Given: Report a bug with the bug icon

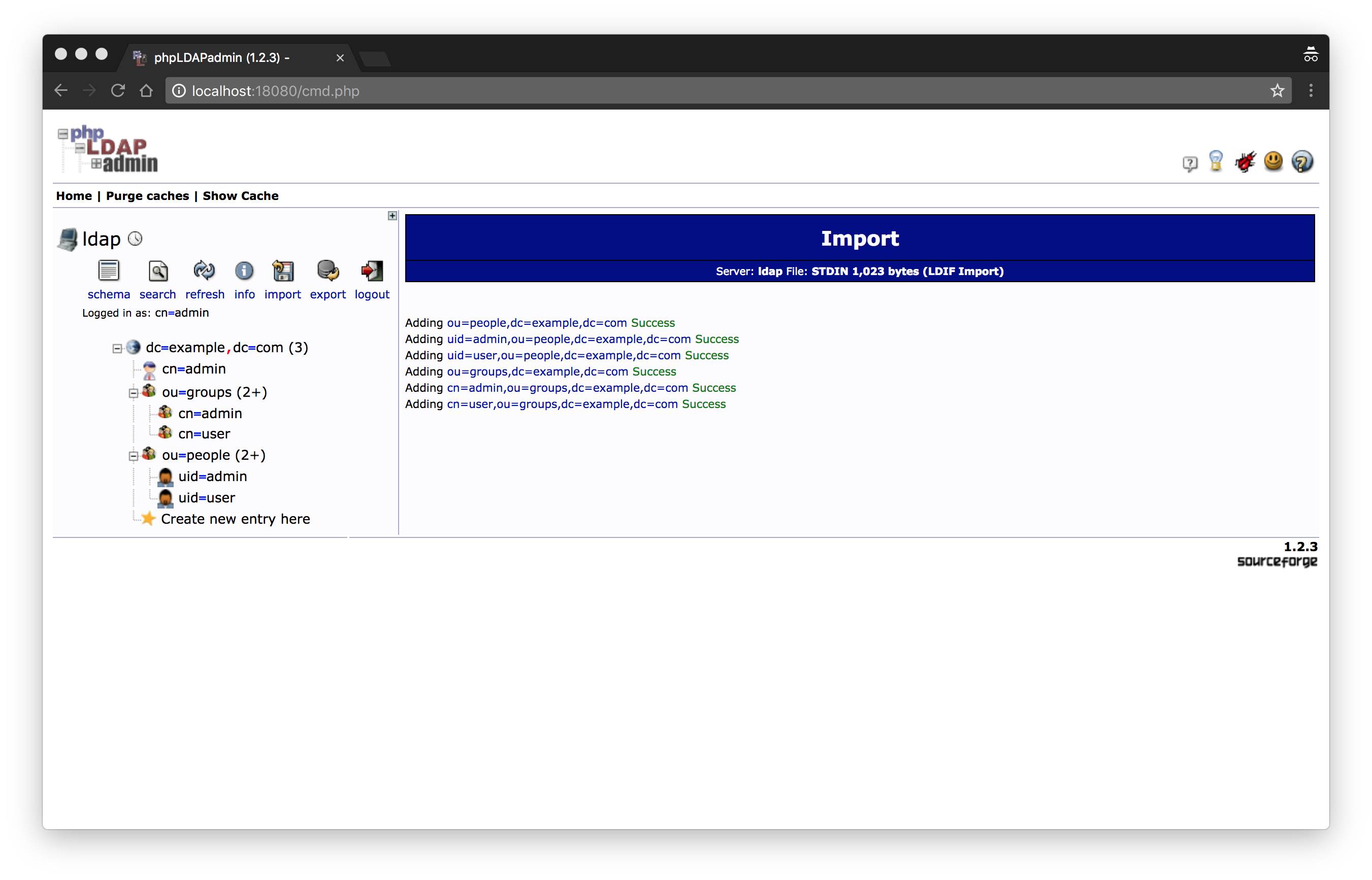Looking at the screenshot, I should [x=1245, y=162].
